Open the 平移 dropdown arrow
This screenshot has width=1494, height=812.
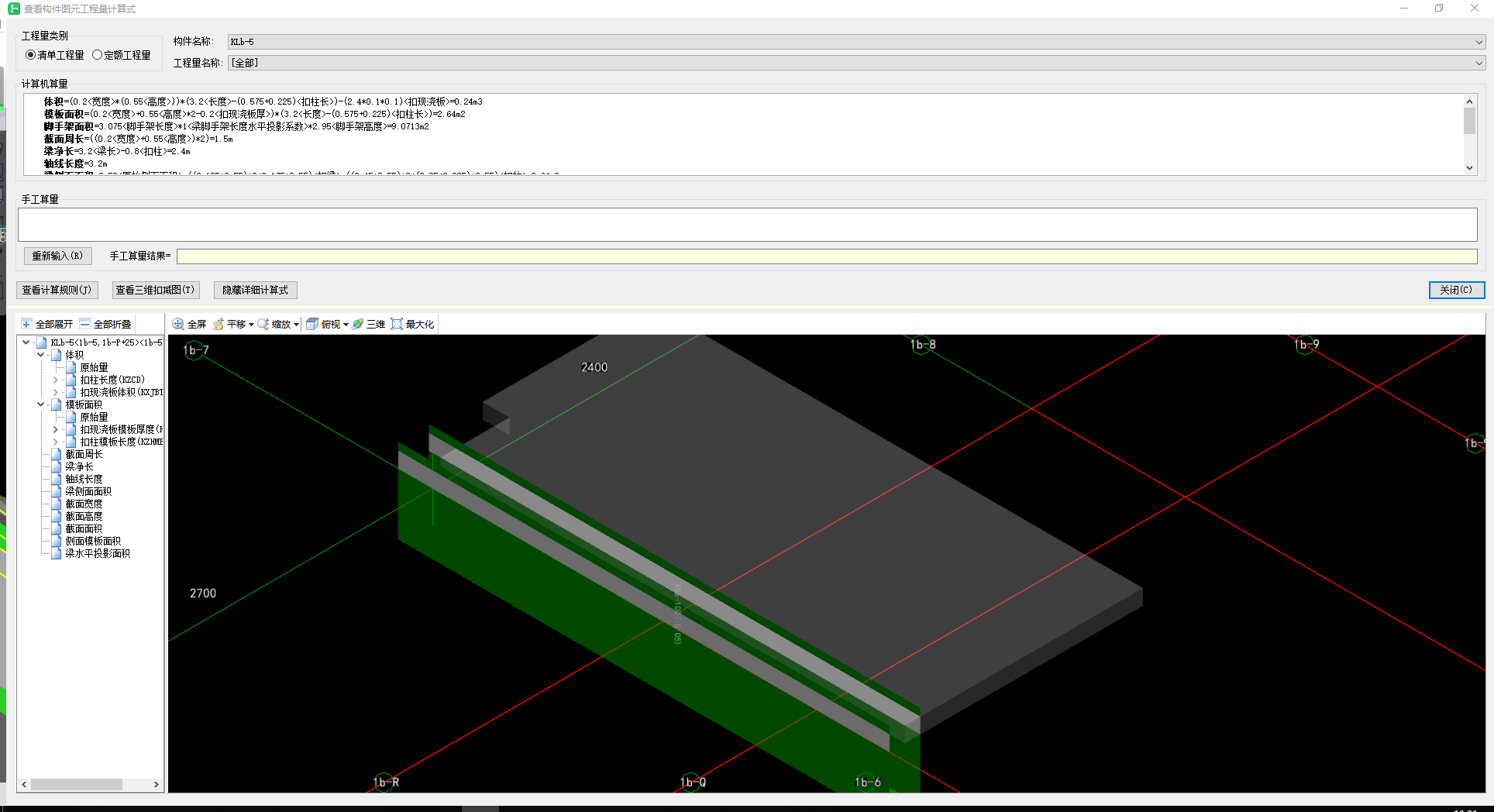point(251,325)
